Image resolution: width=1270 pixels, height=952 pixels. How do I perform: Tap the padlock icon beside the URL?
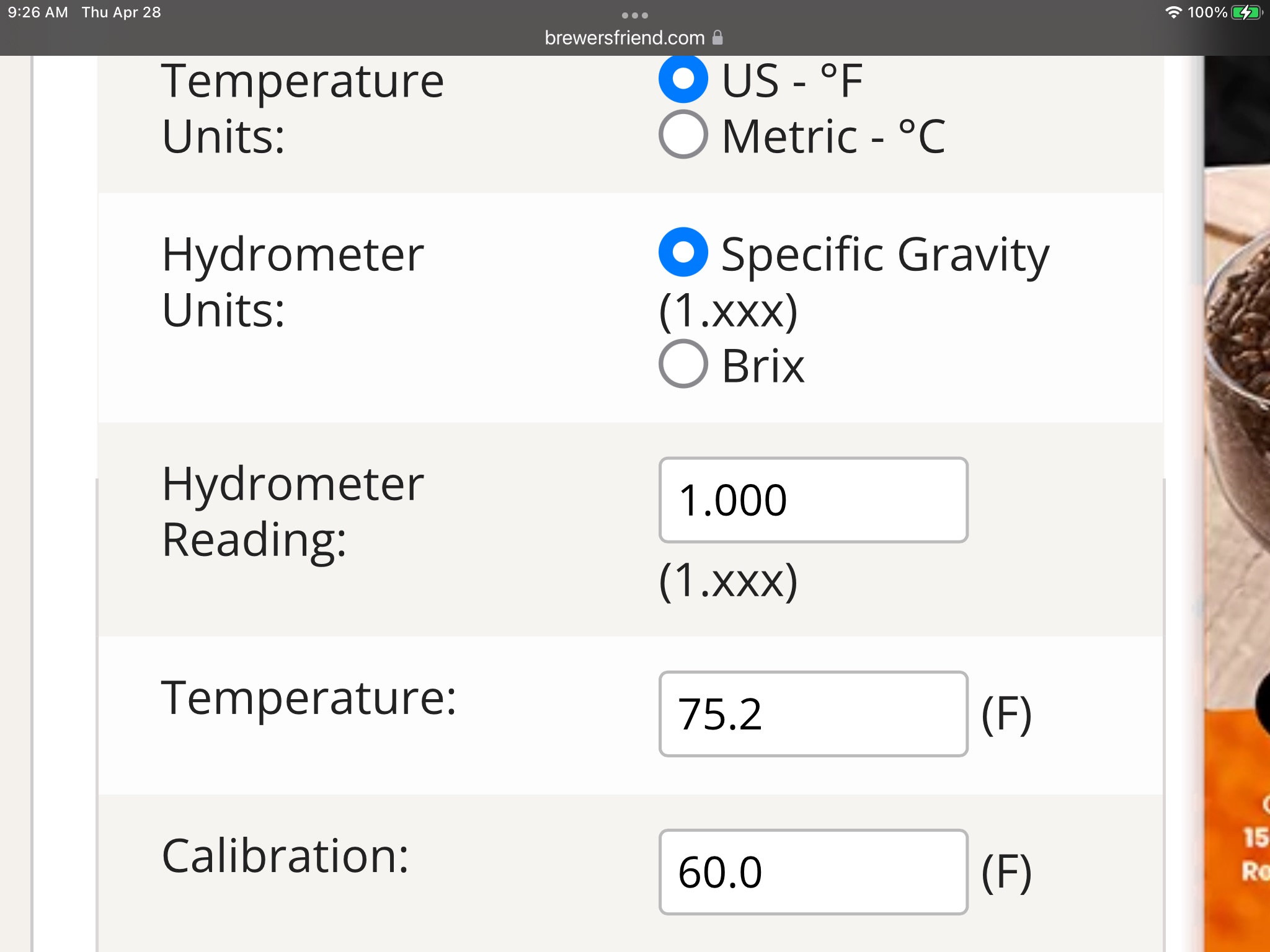(x=717, y=37)
